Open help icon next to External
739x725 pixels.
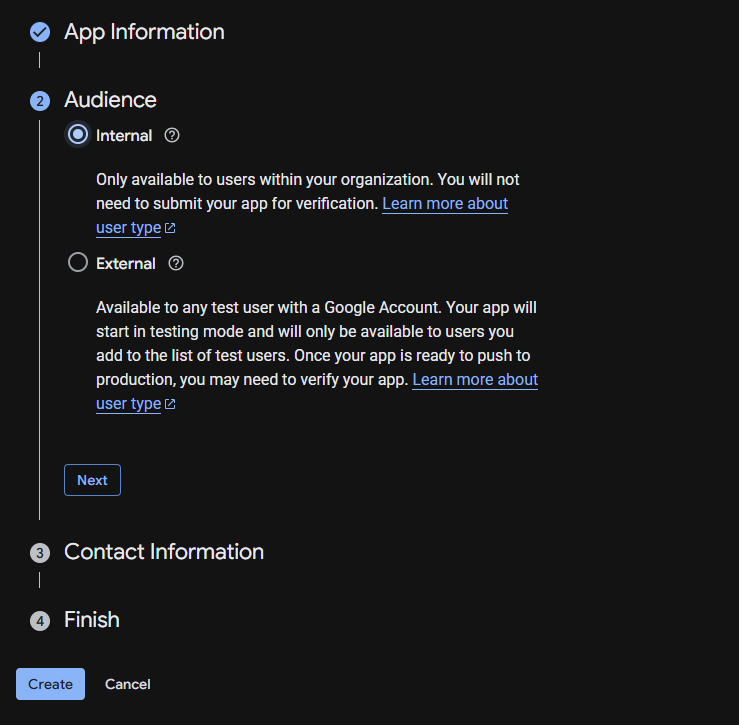(176, 264)
